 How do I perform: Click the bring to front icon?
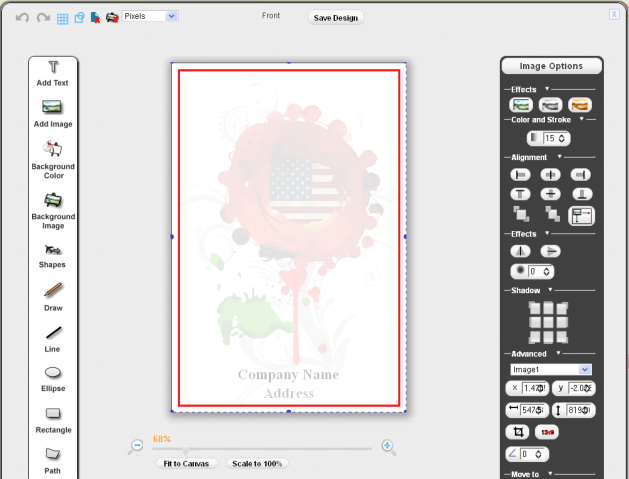(x=521, y=214)
